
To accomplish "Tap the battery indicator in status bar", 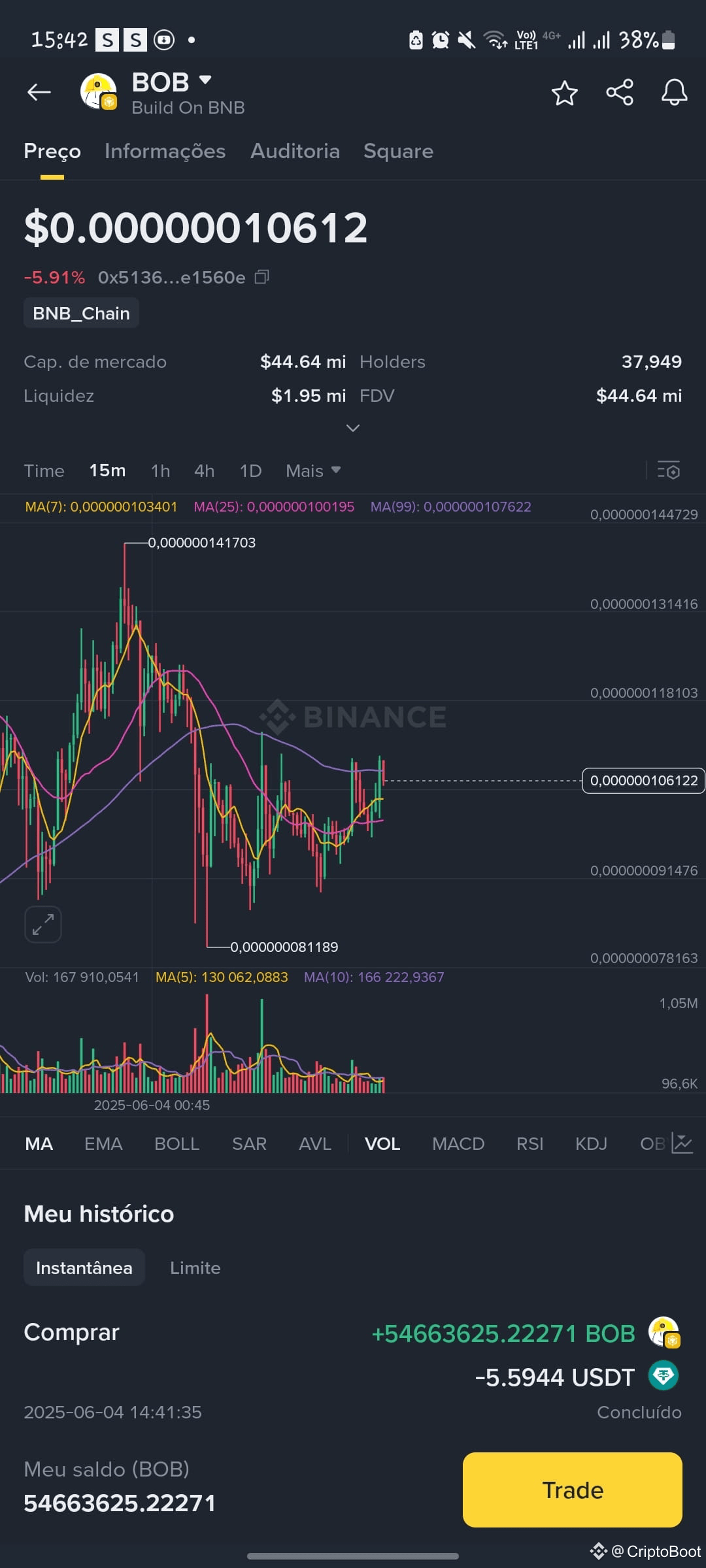I will [668, 40].
